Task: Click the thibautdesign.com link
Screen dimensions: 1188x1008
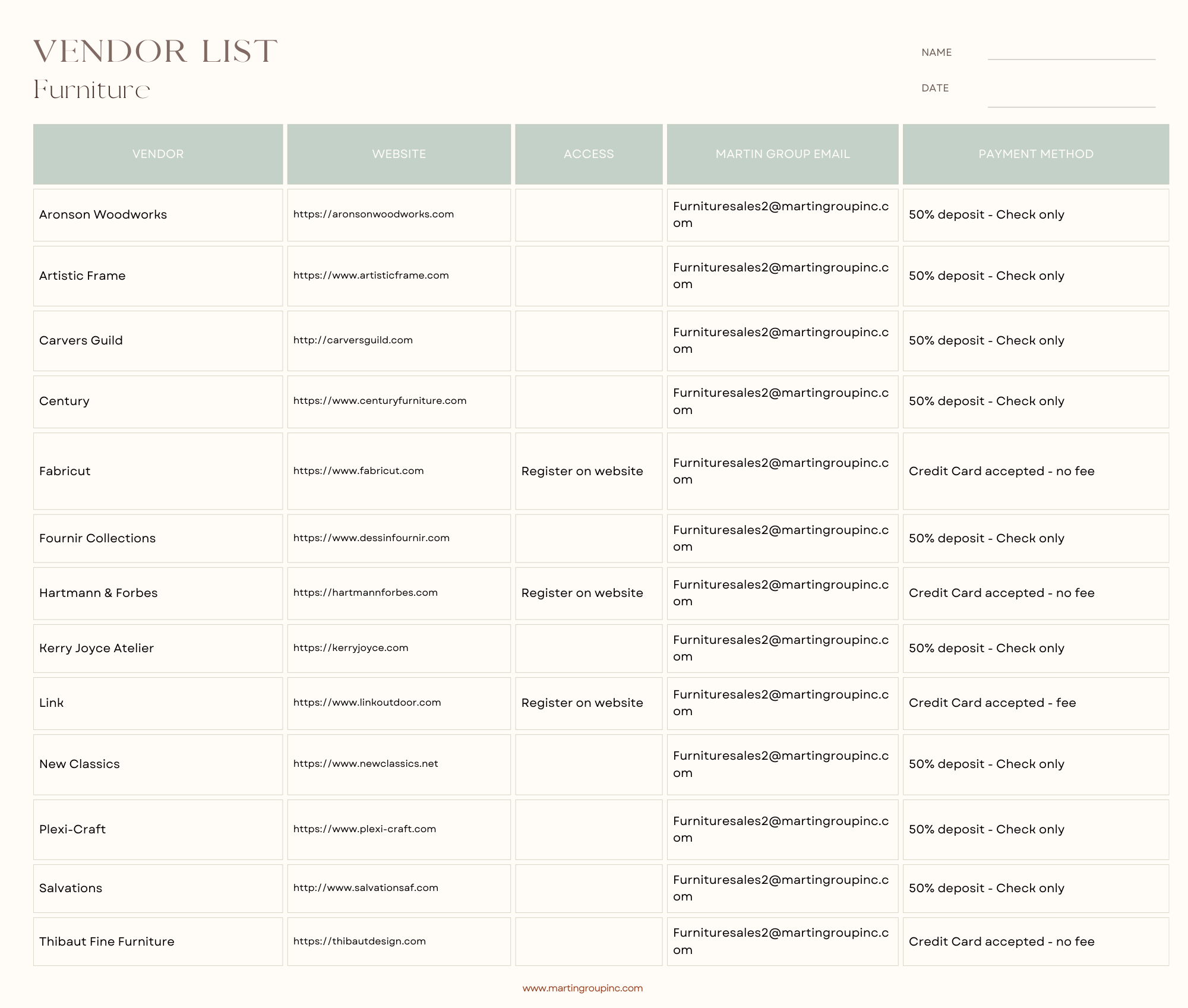Action: (359, 941)
